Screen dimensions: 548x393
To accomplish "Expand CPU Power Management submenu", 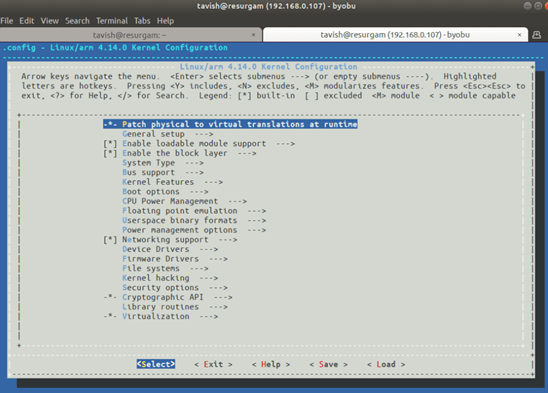I will (184, 201).
